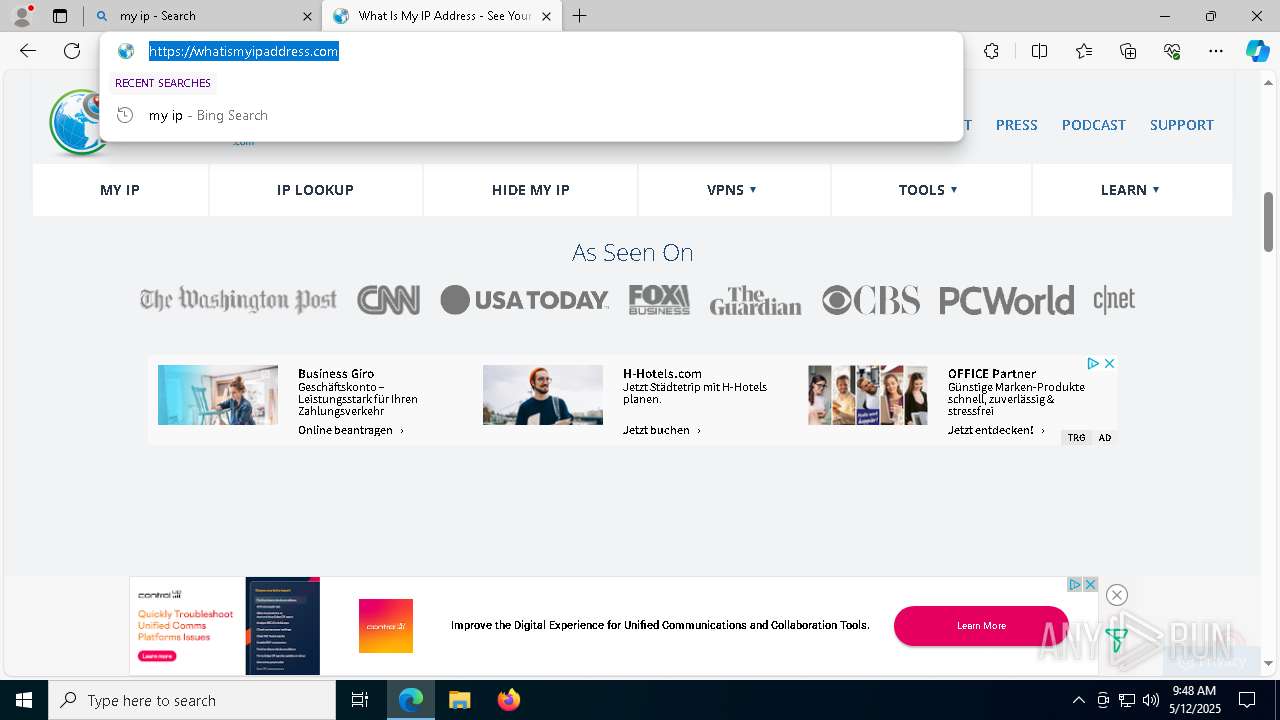
Task: Open Browser essentials heart icon
Action: coord(1172,51)
